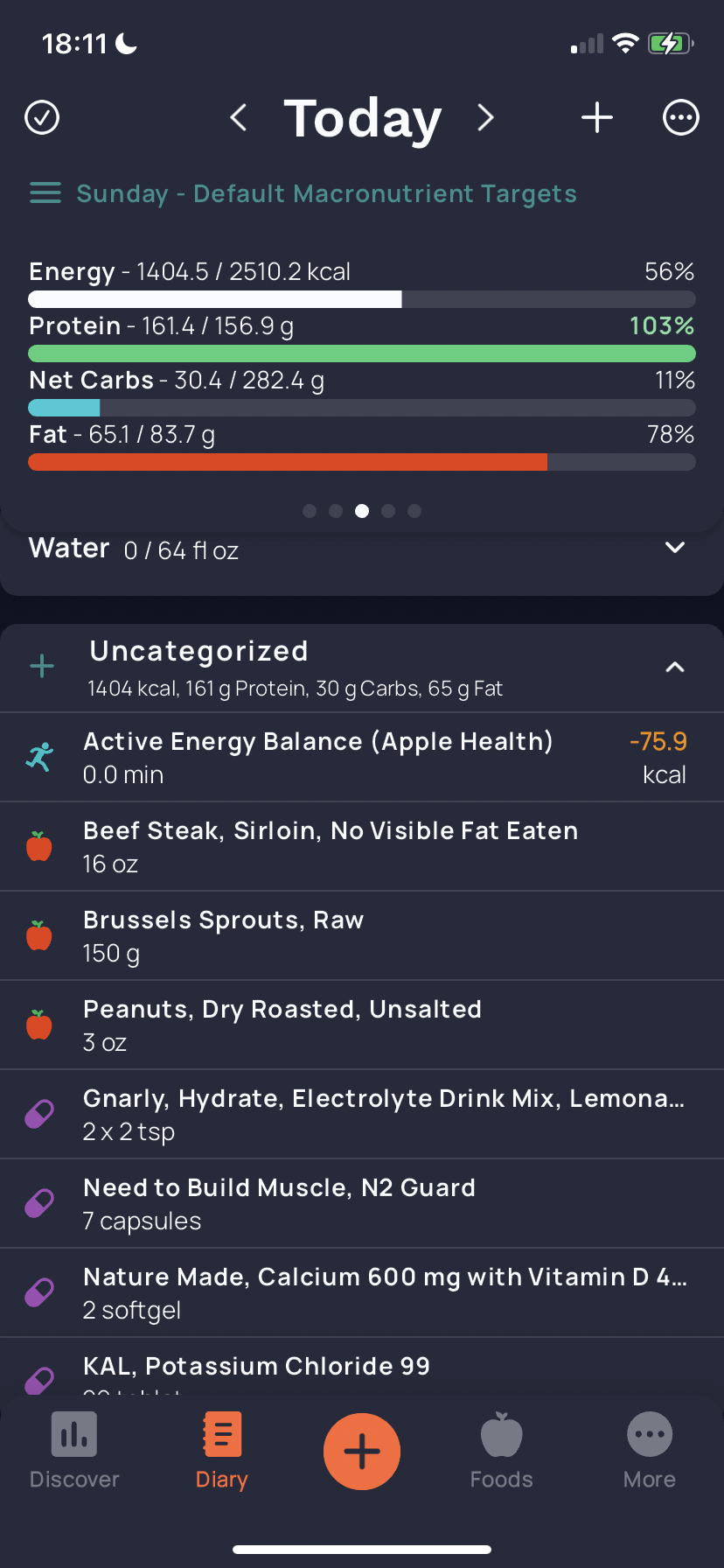This screenshot has width=724, height=1568.
Task: Switch to the Foods tab
Action: (501, 1451)
